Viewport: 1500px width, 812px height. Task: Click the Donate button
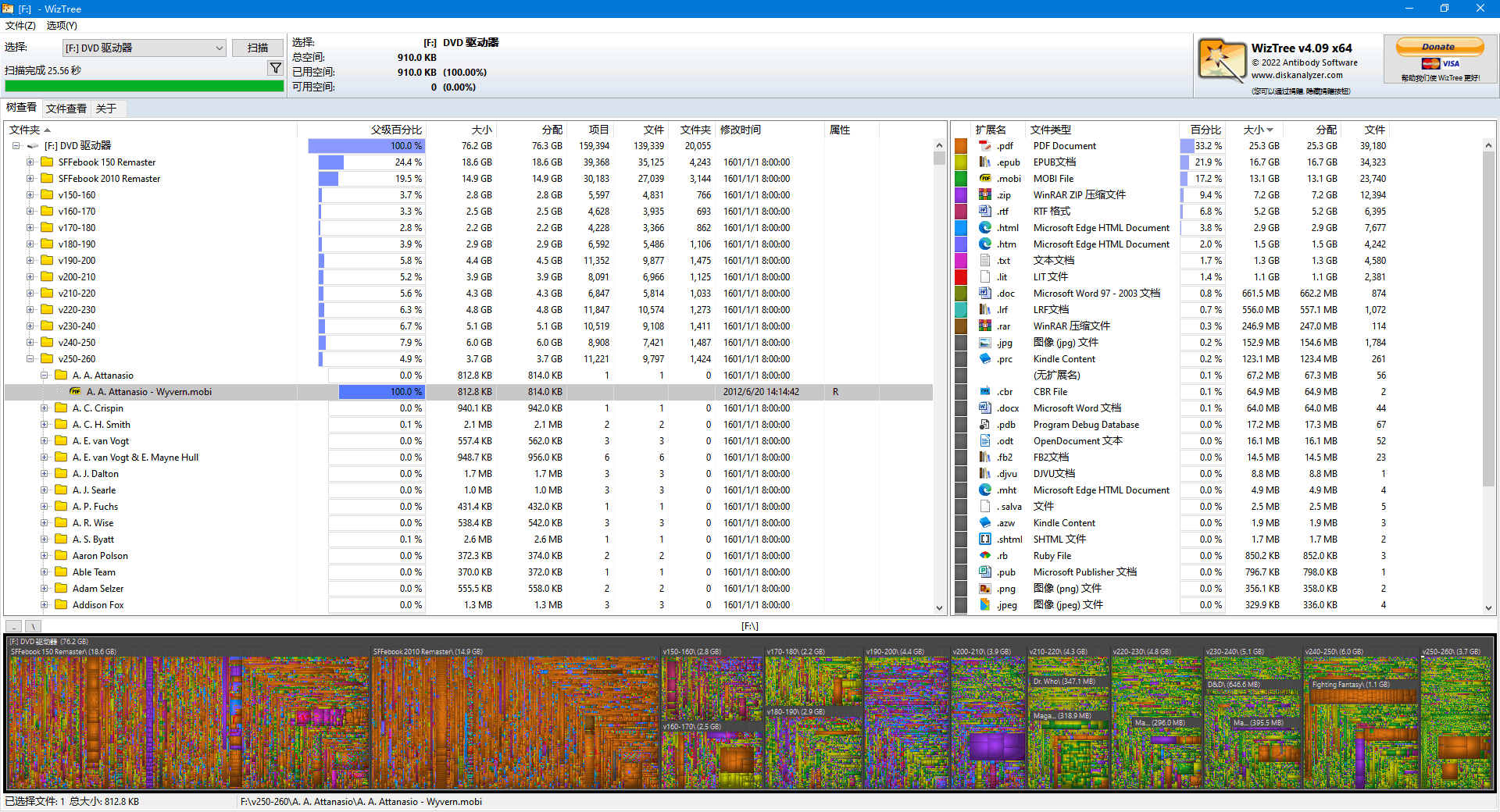pos(1439,47)
